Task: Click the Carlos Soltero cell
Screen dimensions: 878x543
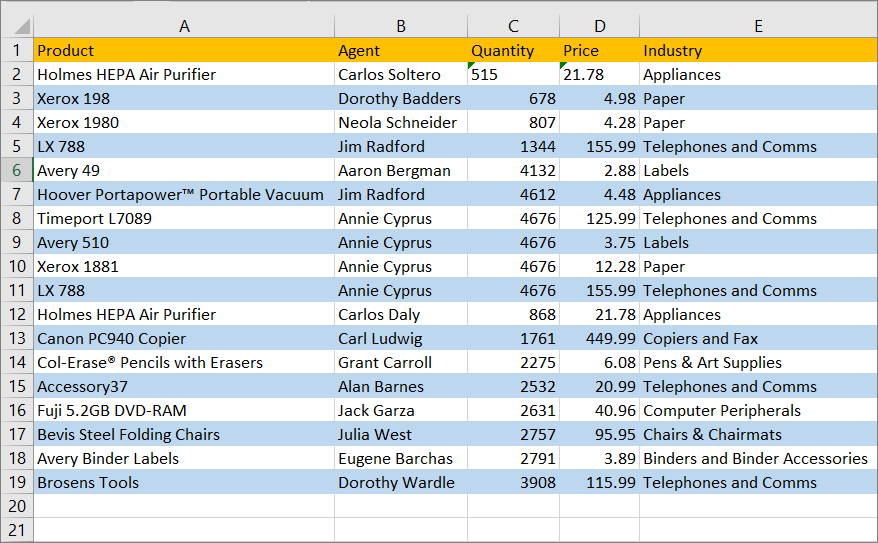Action: point(401,74)
